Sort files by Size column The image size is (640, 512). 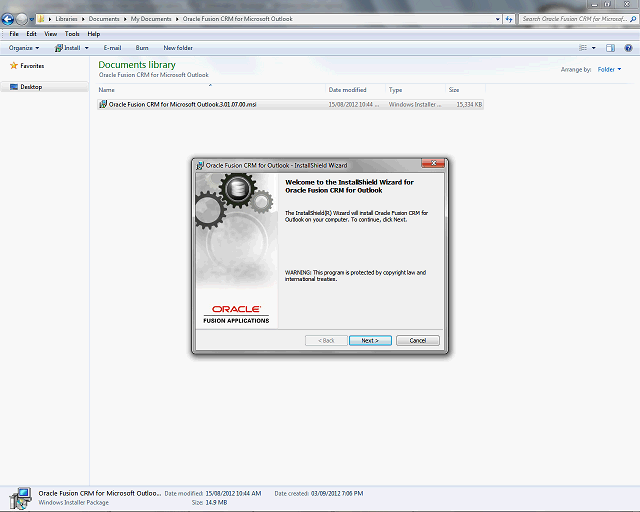pyautogui.click(x=465, y=90)
